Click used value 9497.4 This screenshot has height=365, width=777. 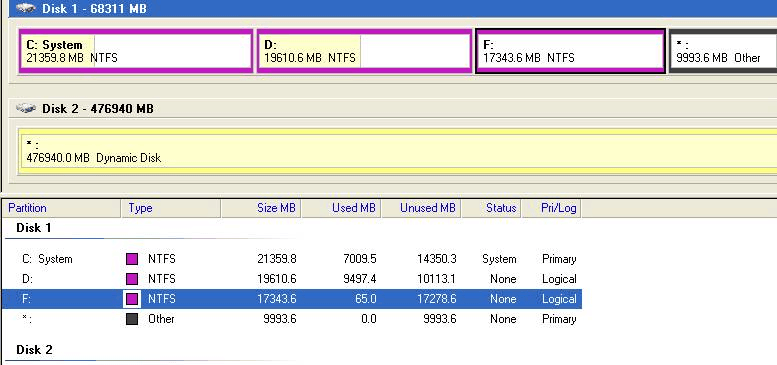click(x=359, y=279)
